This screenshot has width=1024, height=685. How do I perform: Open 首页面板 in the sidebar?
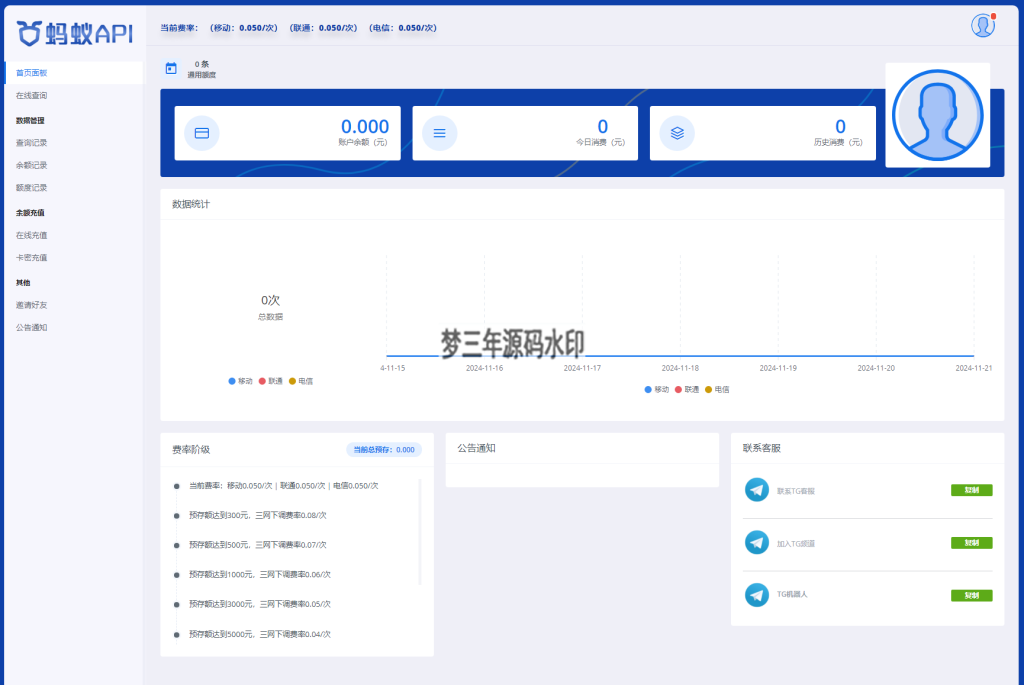[x=73, y=73]
